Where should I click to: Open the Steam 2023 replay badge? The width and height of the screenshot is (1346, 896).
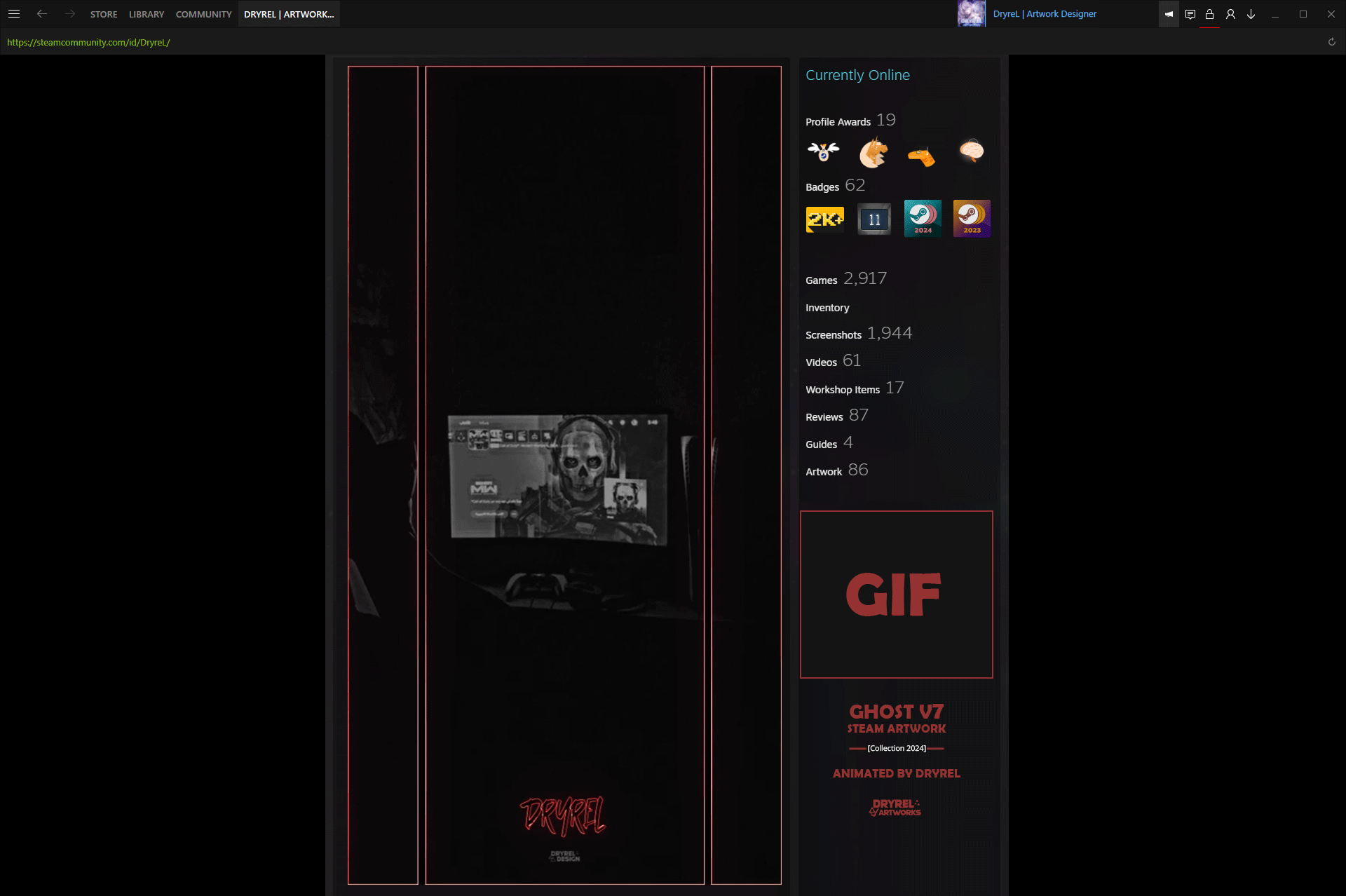[x=972, y=219]
